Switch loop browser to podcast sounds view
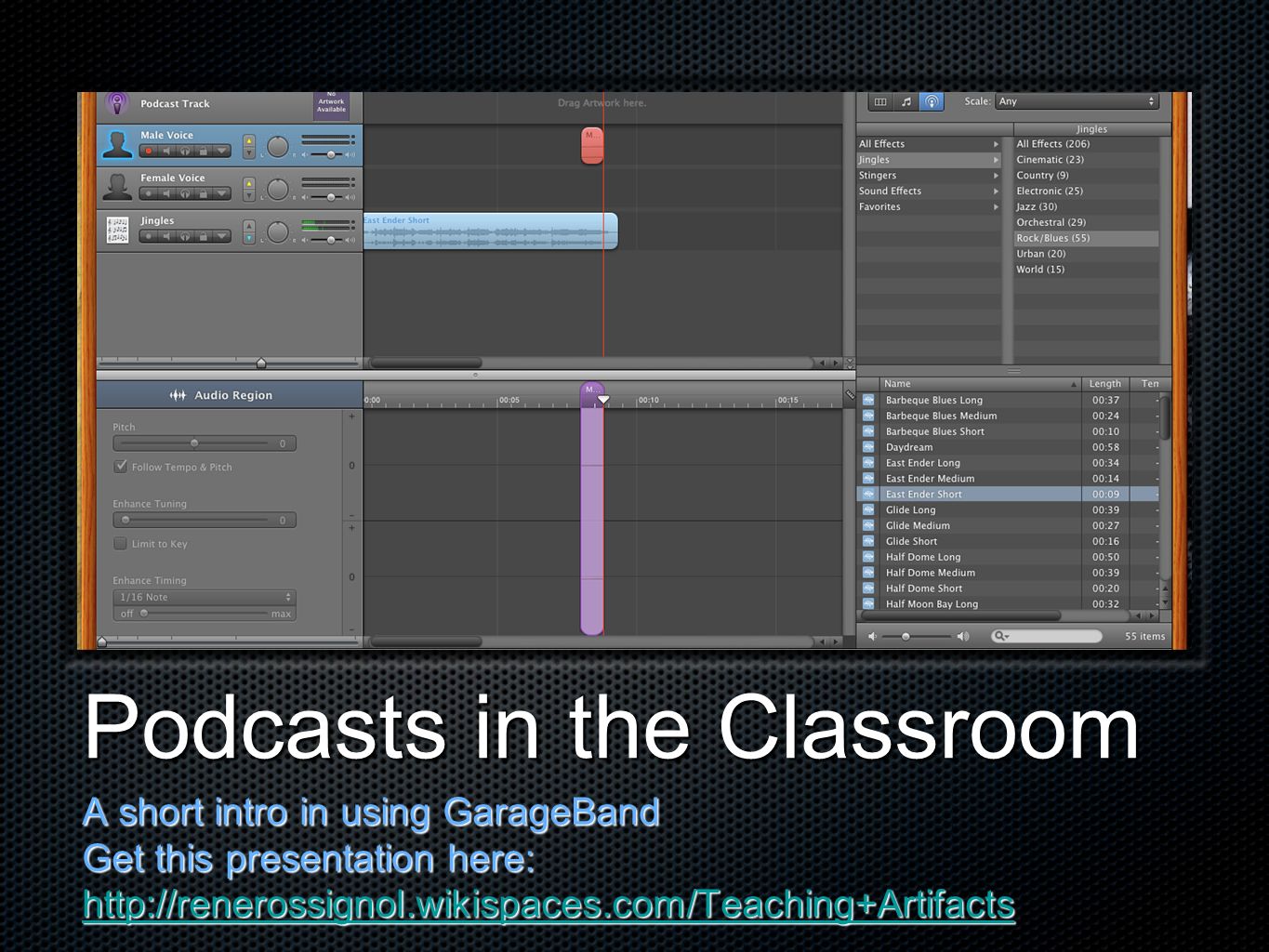1269x952 pixels. 932,102
